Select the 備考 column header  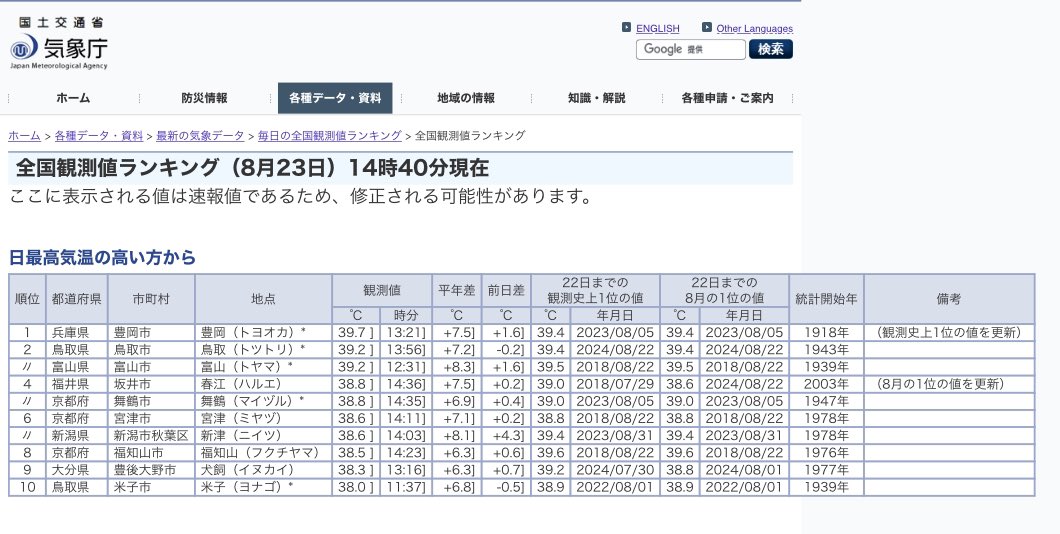[949, 299]
